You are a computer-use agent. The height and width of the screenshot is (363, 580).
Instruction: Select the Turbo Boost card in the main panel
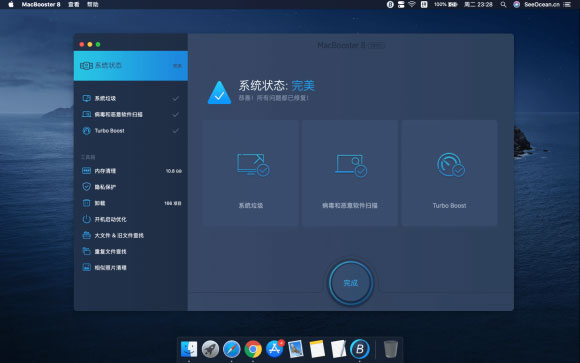point(449,173)
